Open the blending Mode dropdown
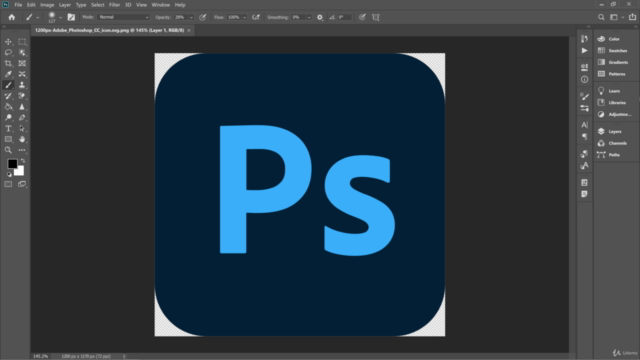Screen dimensions: 640x360 [x=124, y=17]
